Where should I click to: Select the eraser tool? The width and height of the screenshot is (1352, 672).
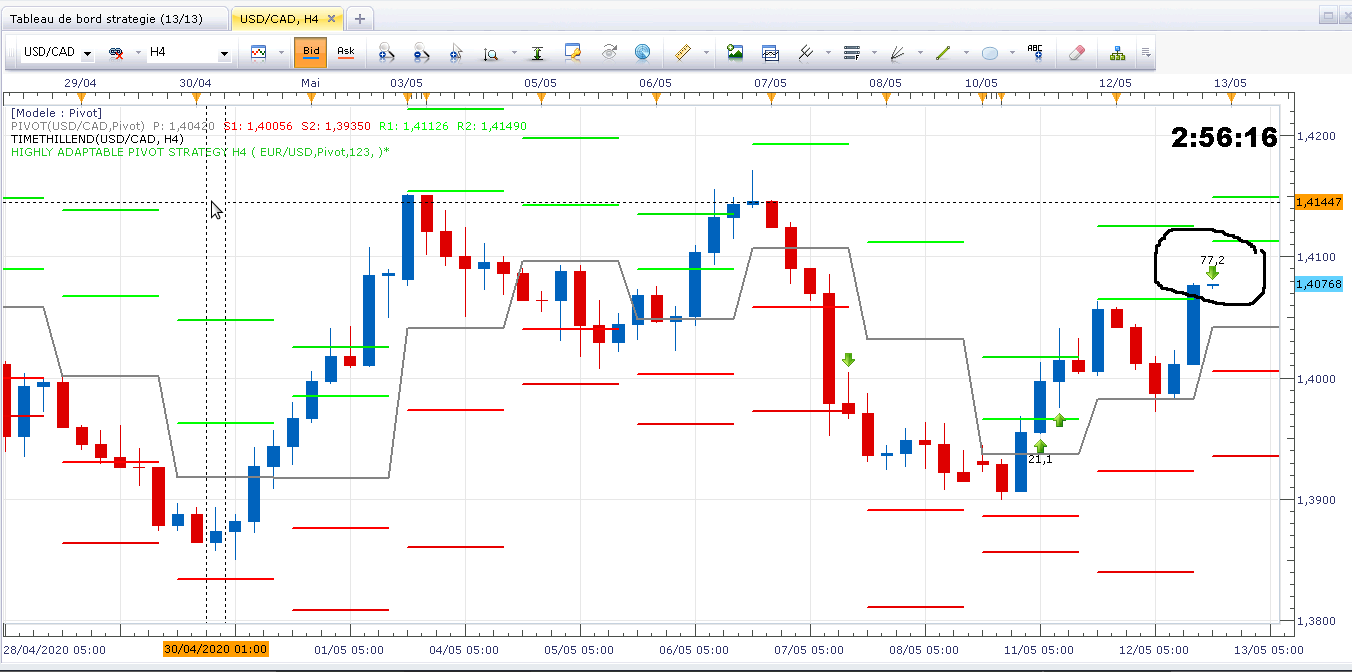(x=1076, y=53)
